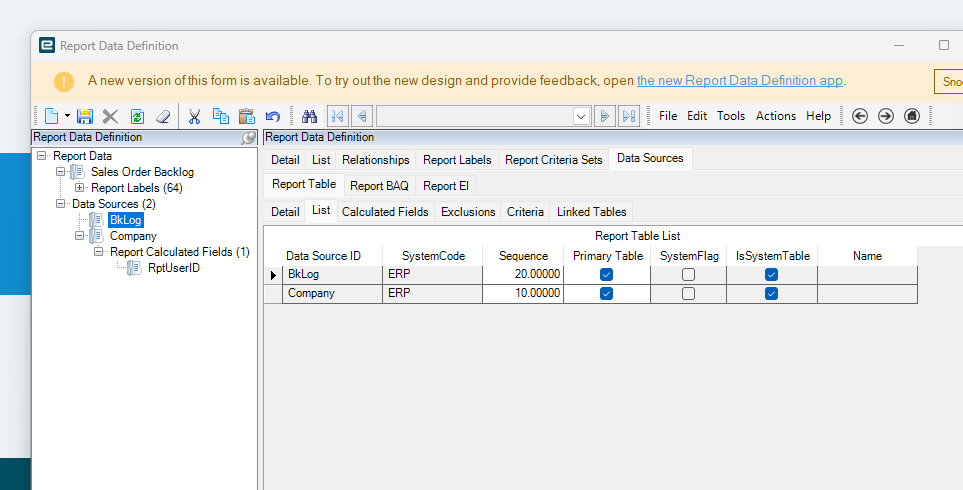Switch to the Report Labels tab
963x490 pixels.
click(457, 160)
